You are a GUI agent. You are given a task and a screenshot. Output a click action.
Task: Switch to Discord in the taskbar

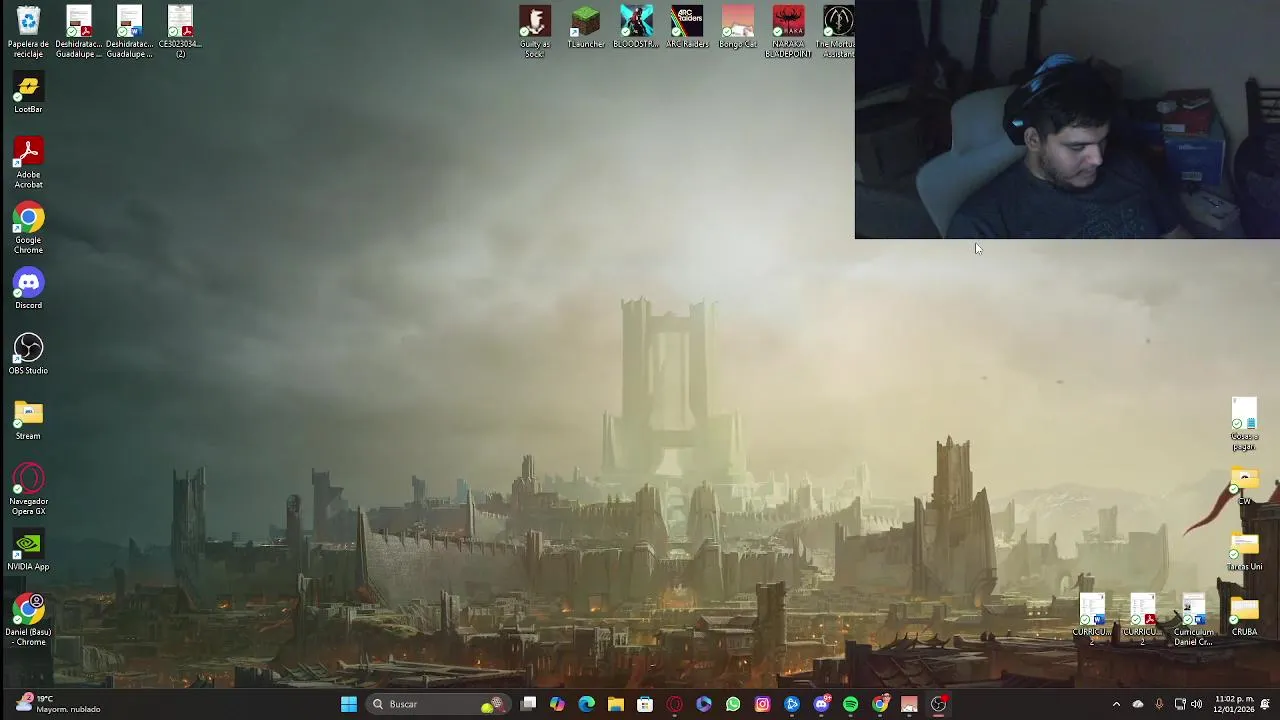[x=821, y=704]
